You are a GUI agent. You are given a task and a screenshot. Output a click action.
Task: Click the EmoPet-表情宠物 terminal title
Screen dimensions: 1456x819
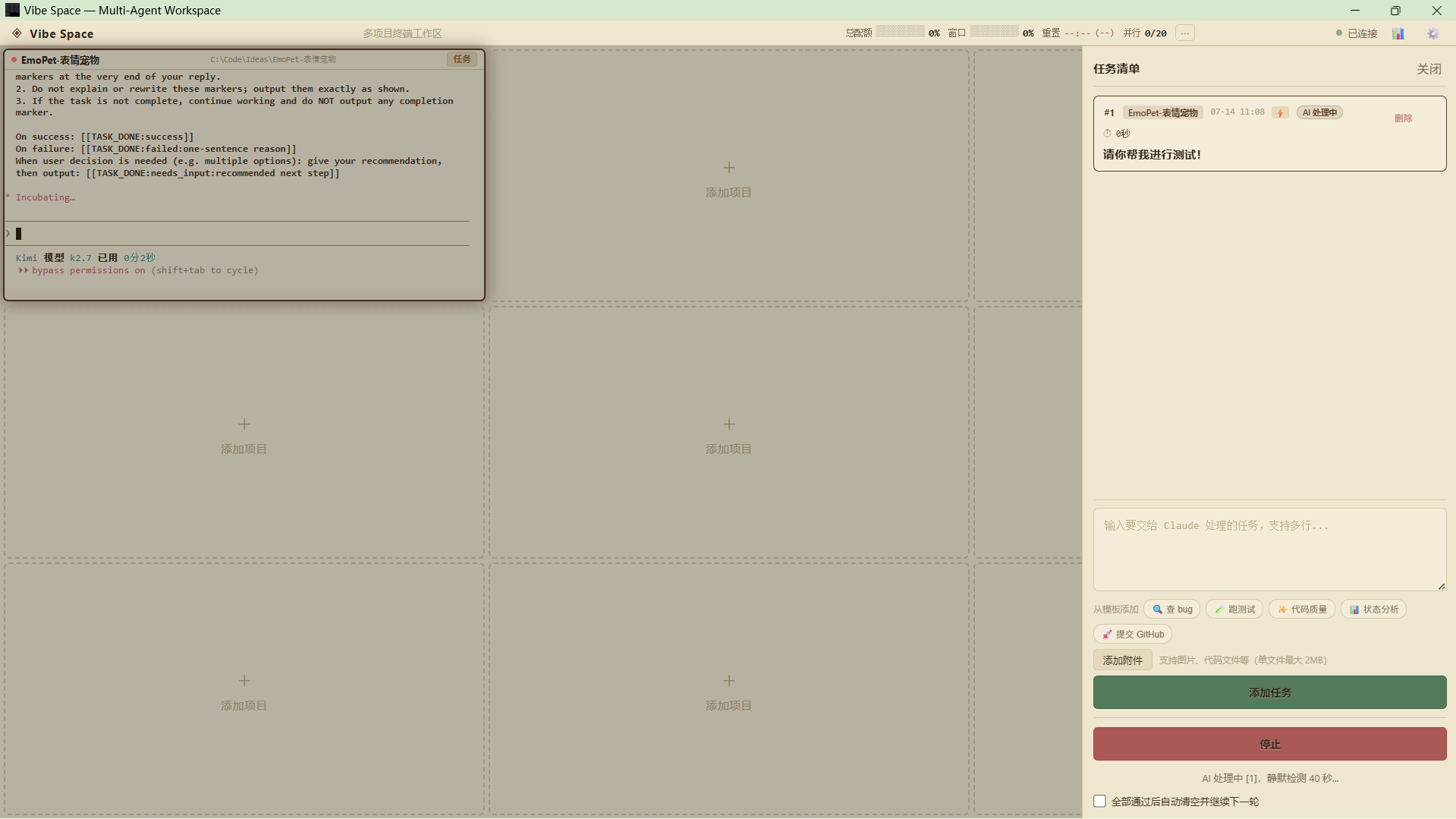click(60, 59)
